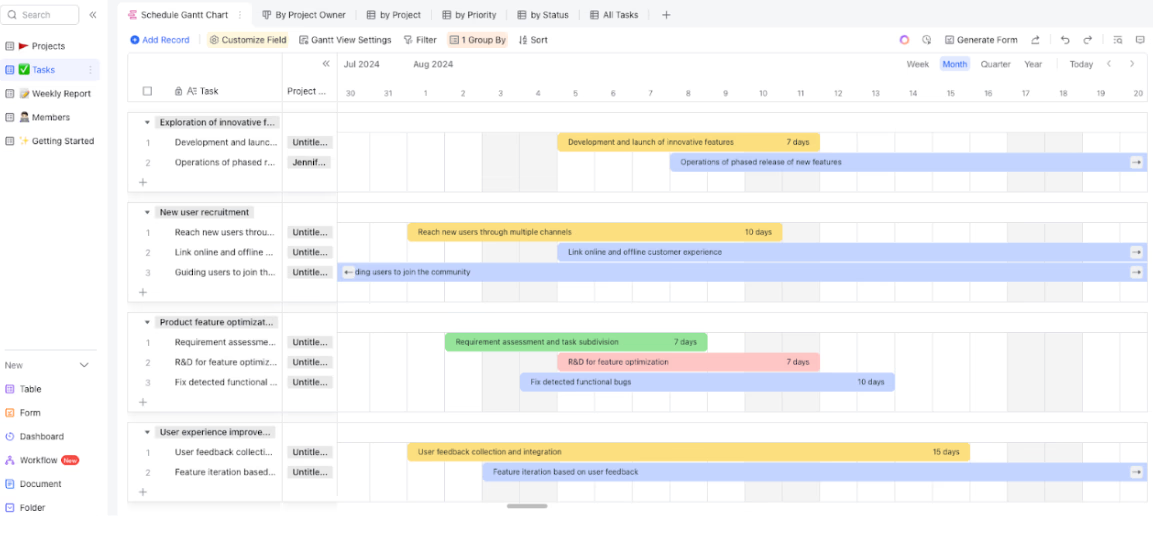Add a new view with plus icon

click(666, 15)
